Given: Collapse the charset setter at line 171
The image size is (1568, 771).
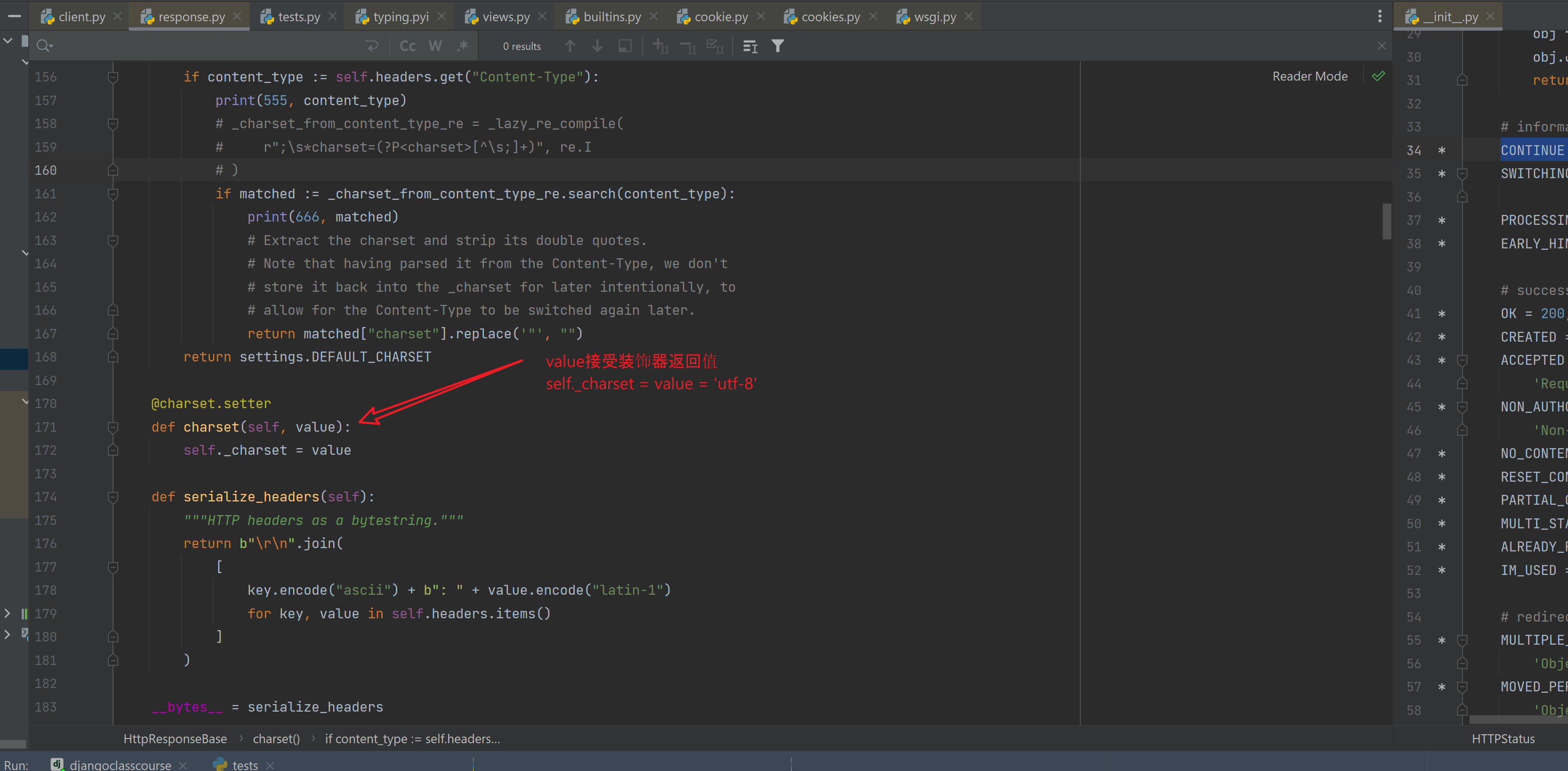Looking at the screenshot, I should (x=113, y=427).
